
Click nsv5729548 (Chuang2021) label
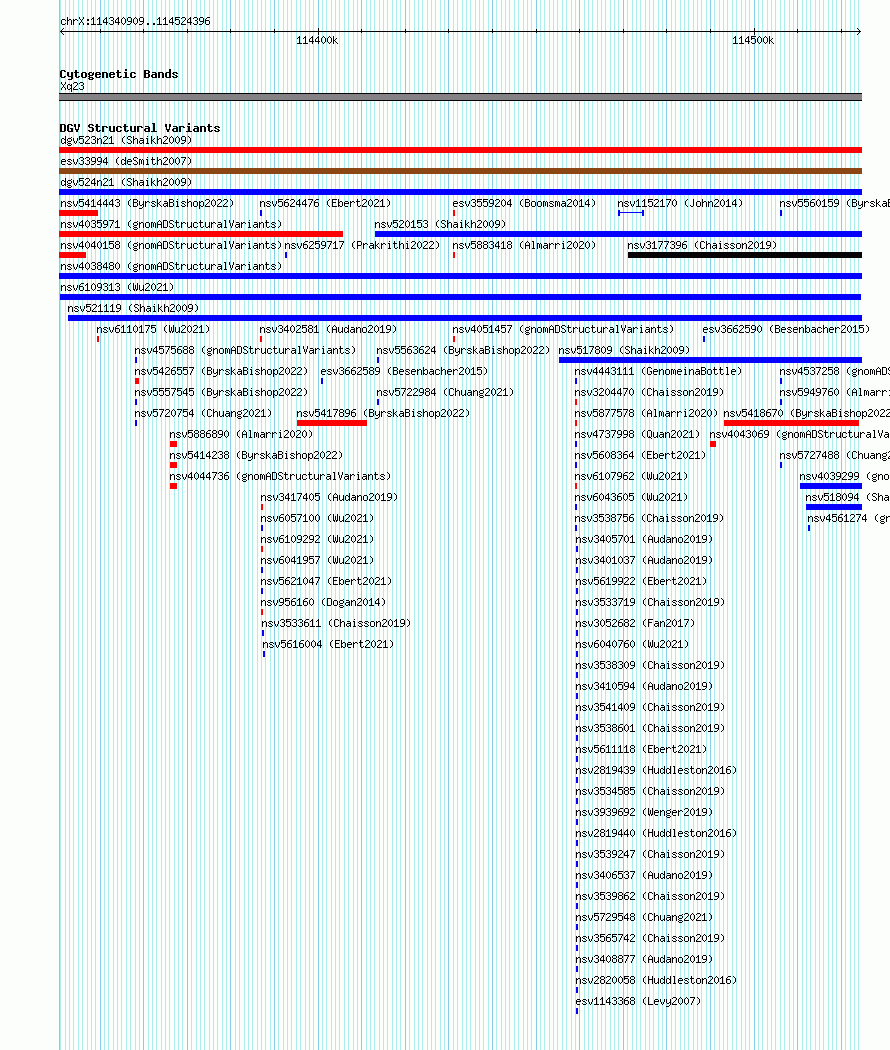pyautogui.click(x=644, y=917)
